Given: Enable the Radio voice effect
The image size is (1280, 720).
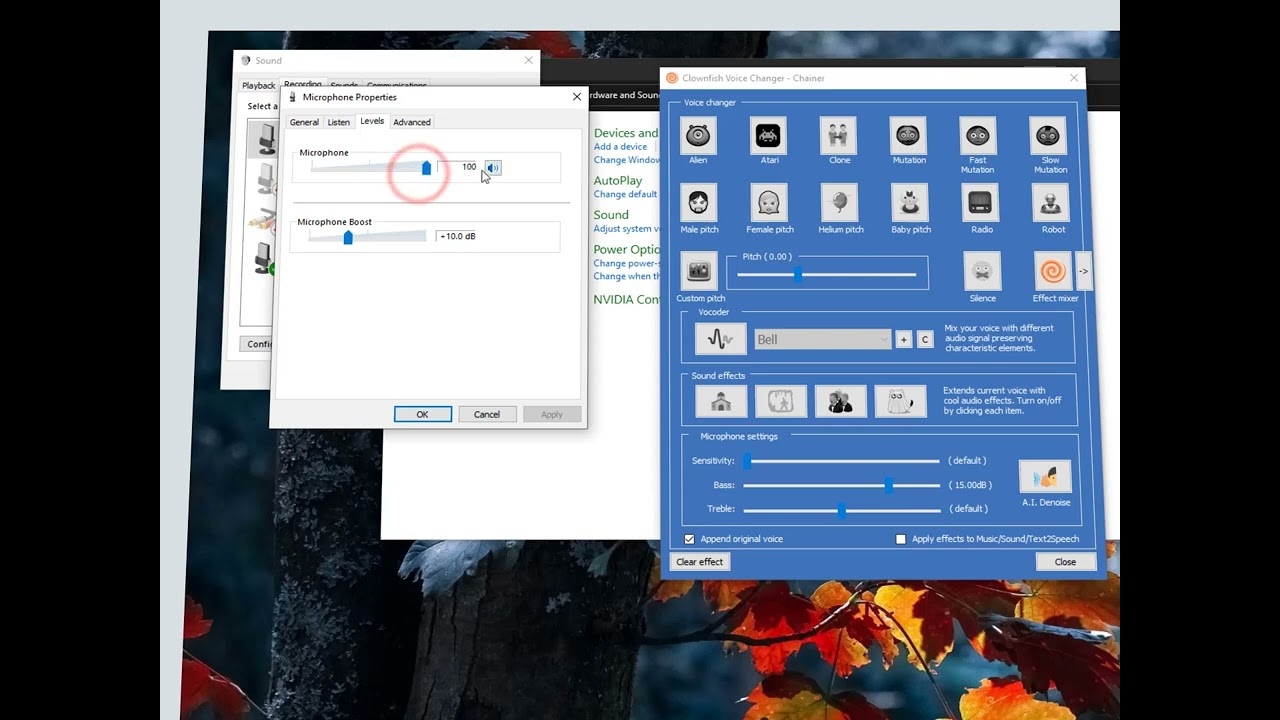Looking at the screenshot, I should click(x=980, y=203).
